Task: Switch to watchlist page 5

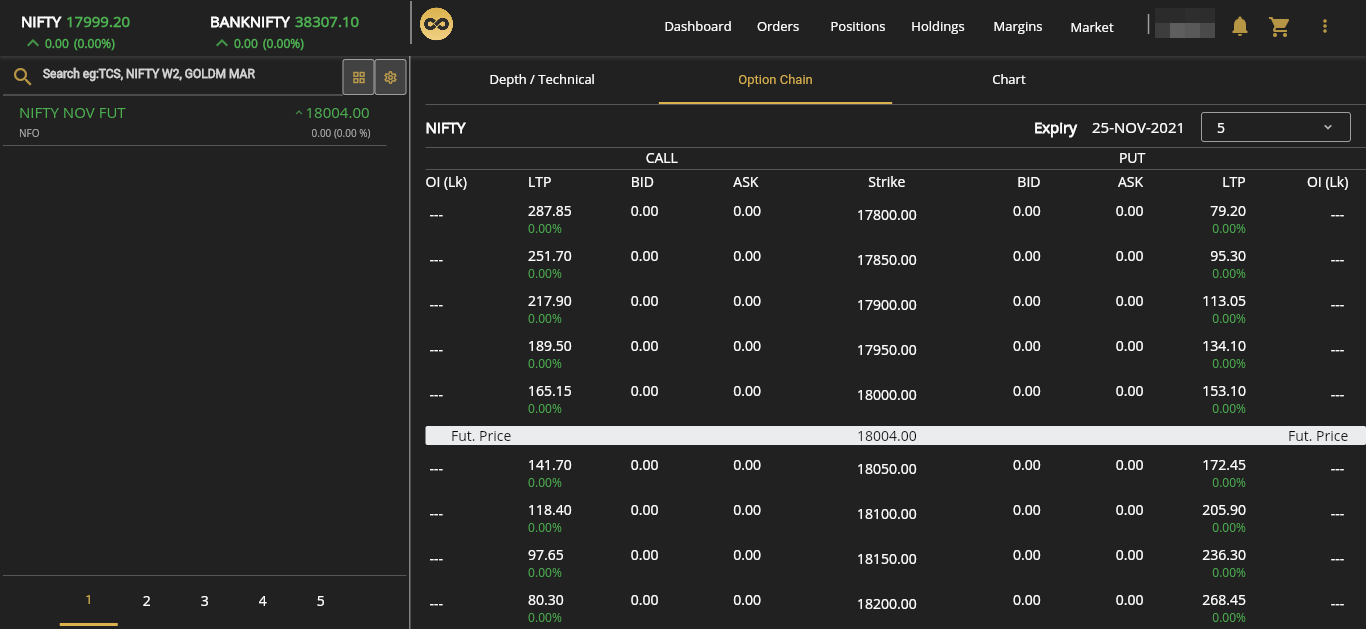Action: point(321,601)
